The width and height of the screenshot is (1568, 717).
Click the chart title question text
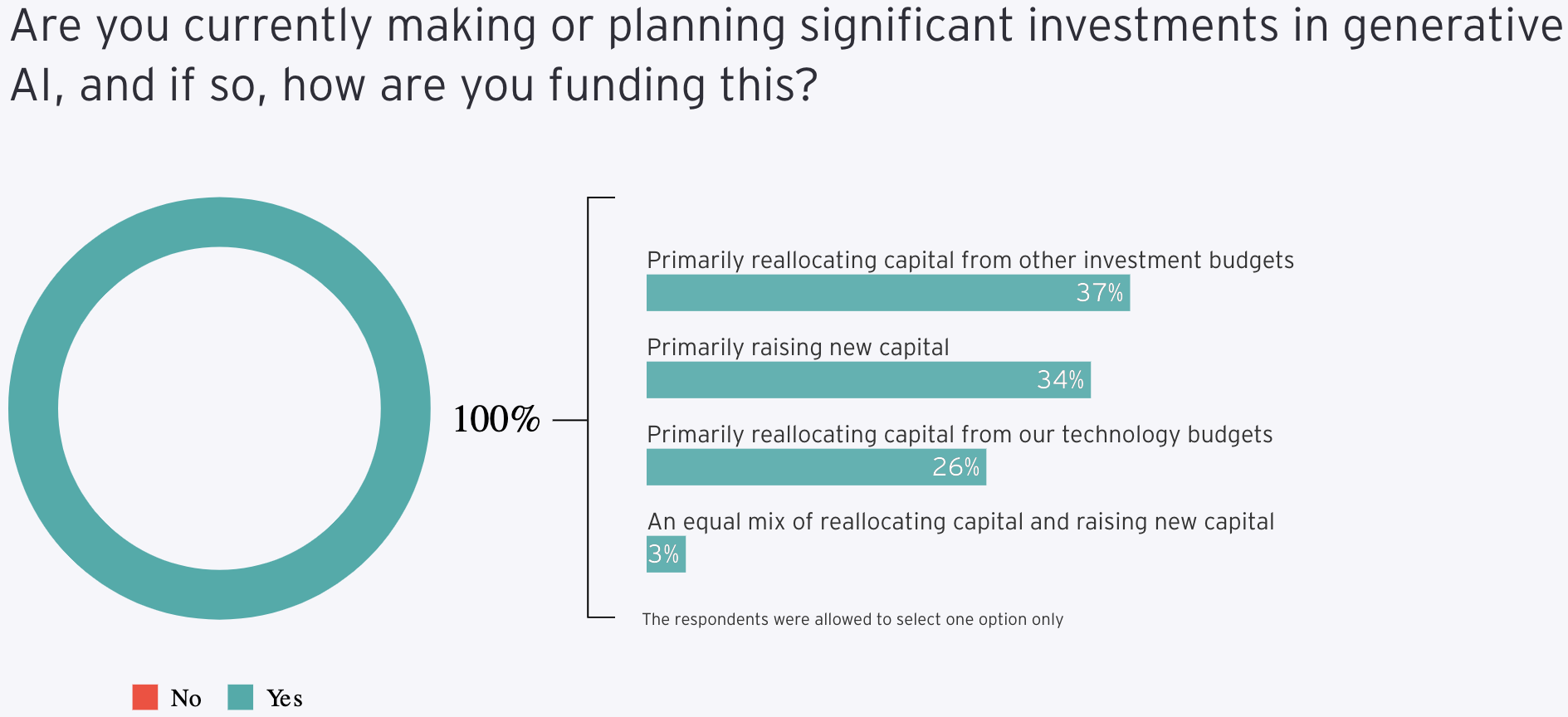(x=786, y=55)
